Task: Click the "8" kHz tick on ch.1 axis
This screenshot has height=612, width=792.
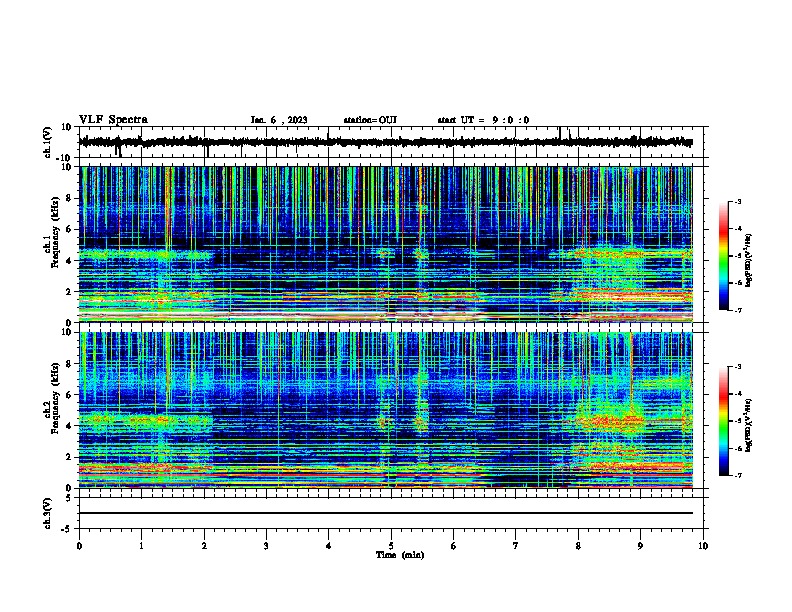Action: pyautogui.click(x=69, y=198)
